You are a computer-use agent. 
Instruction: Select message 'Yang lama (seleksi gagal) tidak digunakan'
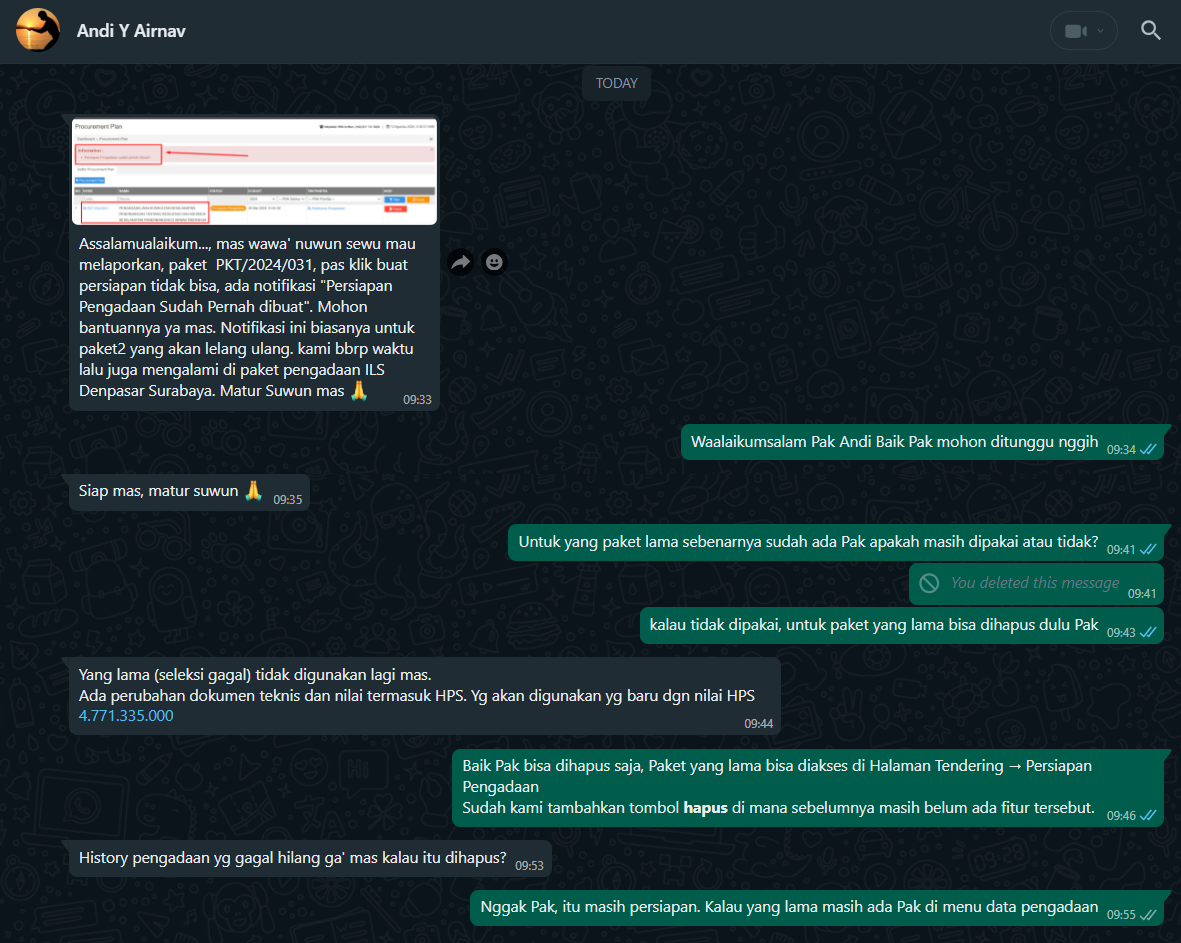(425, 696)
